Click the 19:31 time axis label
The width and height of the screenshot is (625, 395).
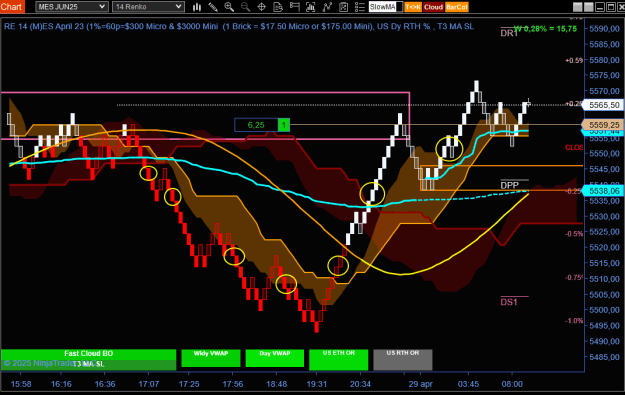(x=316, y=384)
